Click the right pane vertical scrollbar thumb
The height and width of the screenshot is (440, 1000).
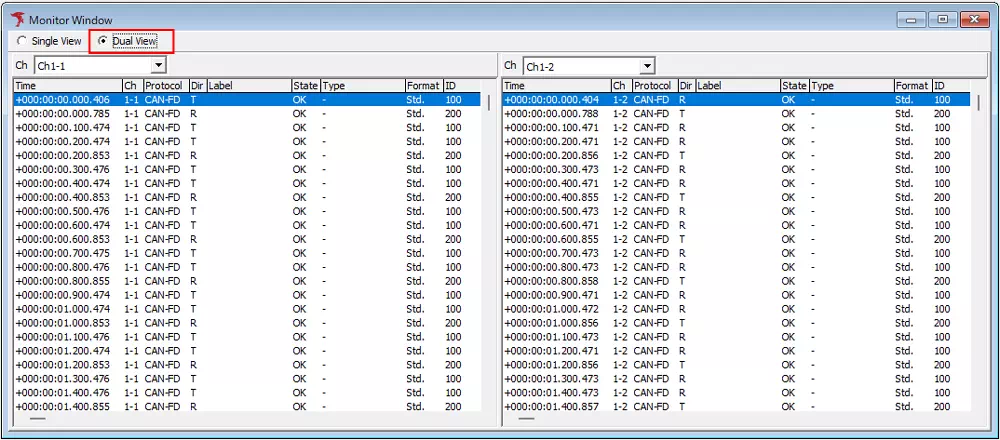[978, 101]
